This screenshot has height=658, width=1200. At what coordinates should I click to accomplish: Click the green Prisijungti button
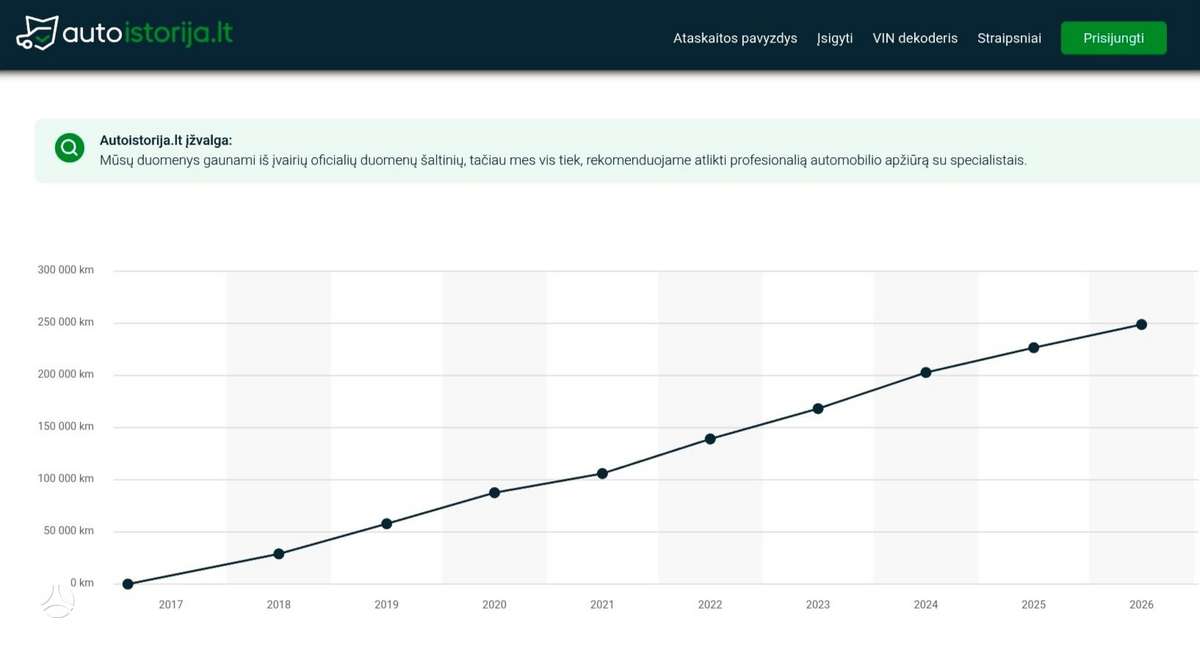[x=1113, y=38]
